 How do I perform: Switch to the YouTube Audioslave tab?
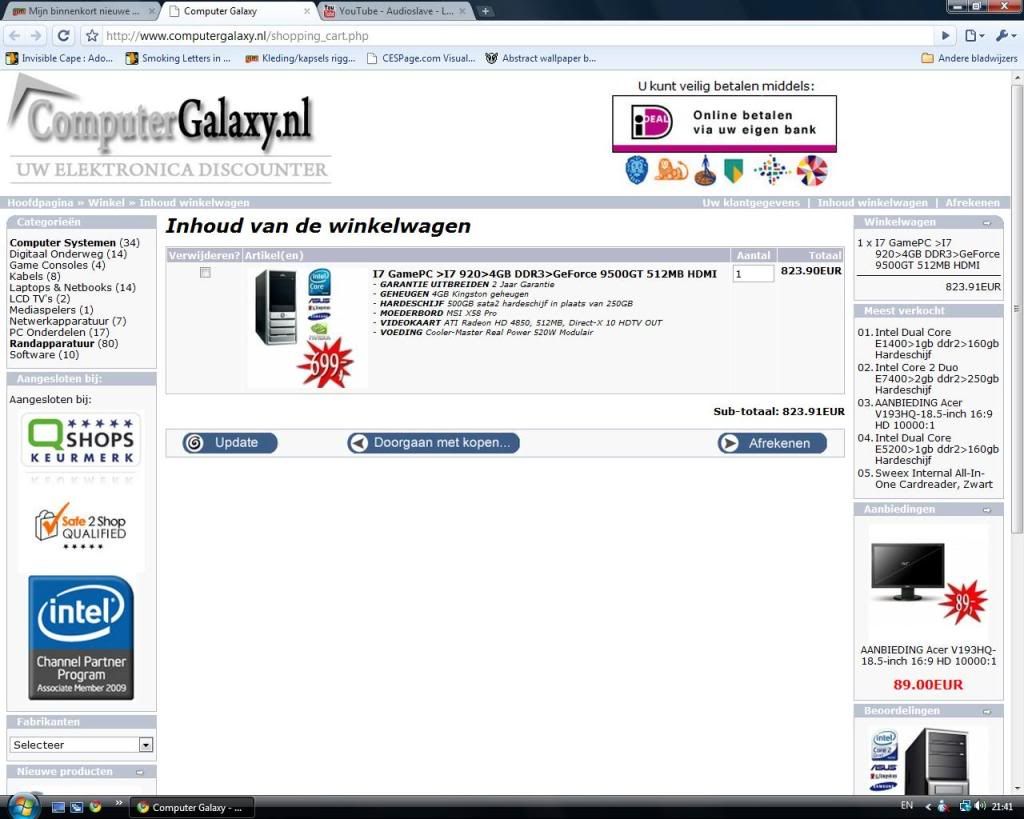point(396,11)
